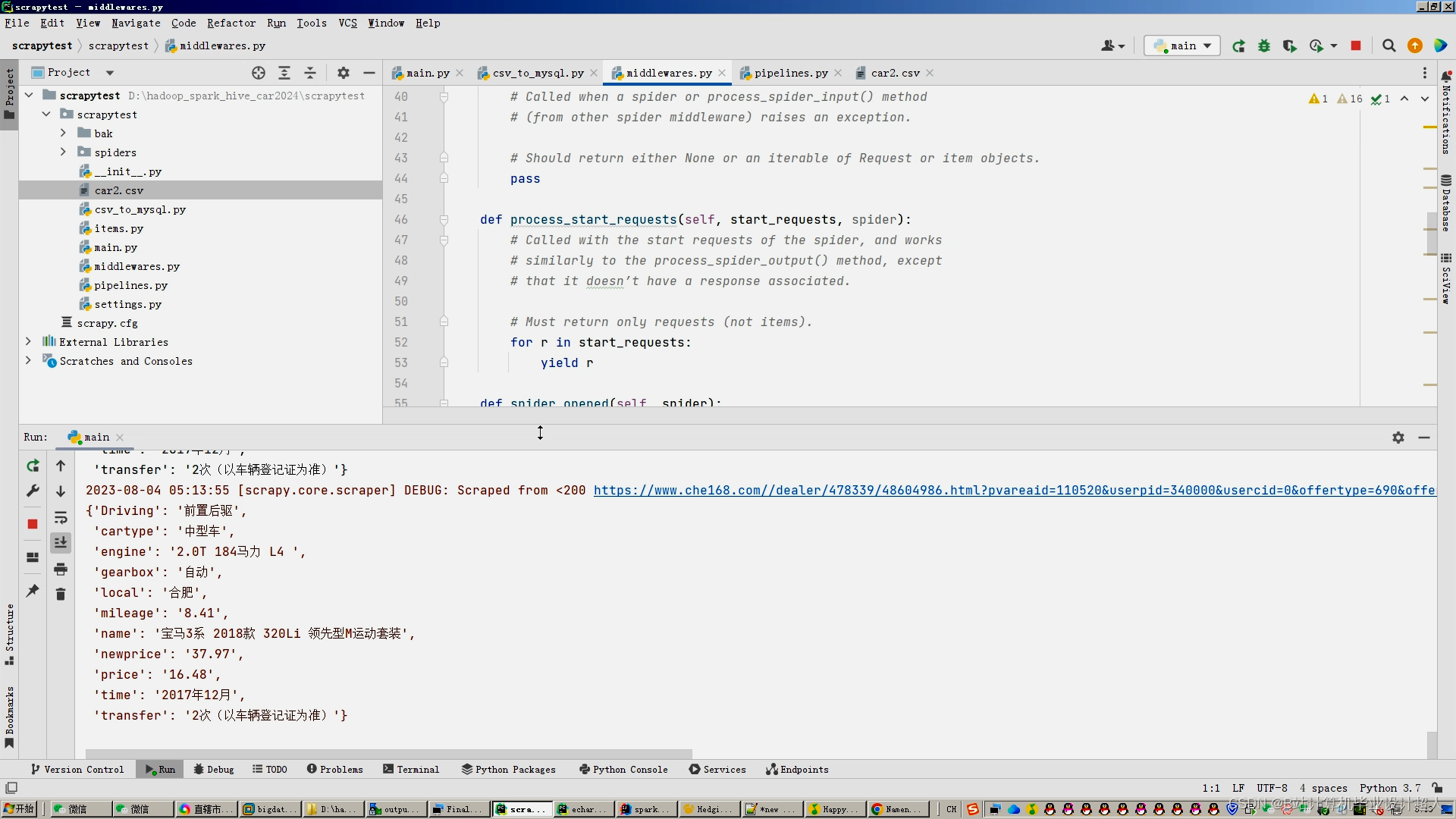Click Run with Coverage shield icon
This screenshot has height=819, width=1456.
coord(1289,46)
